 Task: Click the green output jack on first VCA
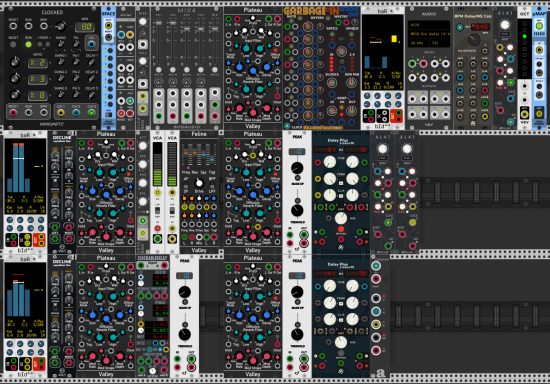pyautogui.click(x=157, y=239)
